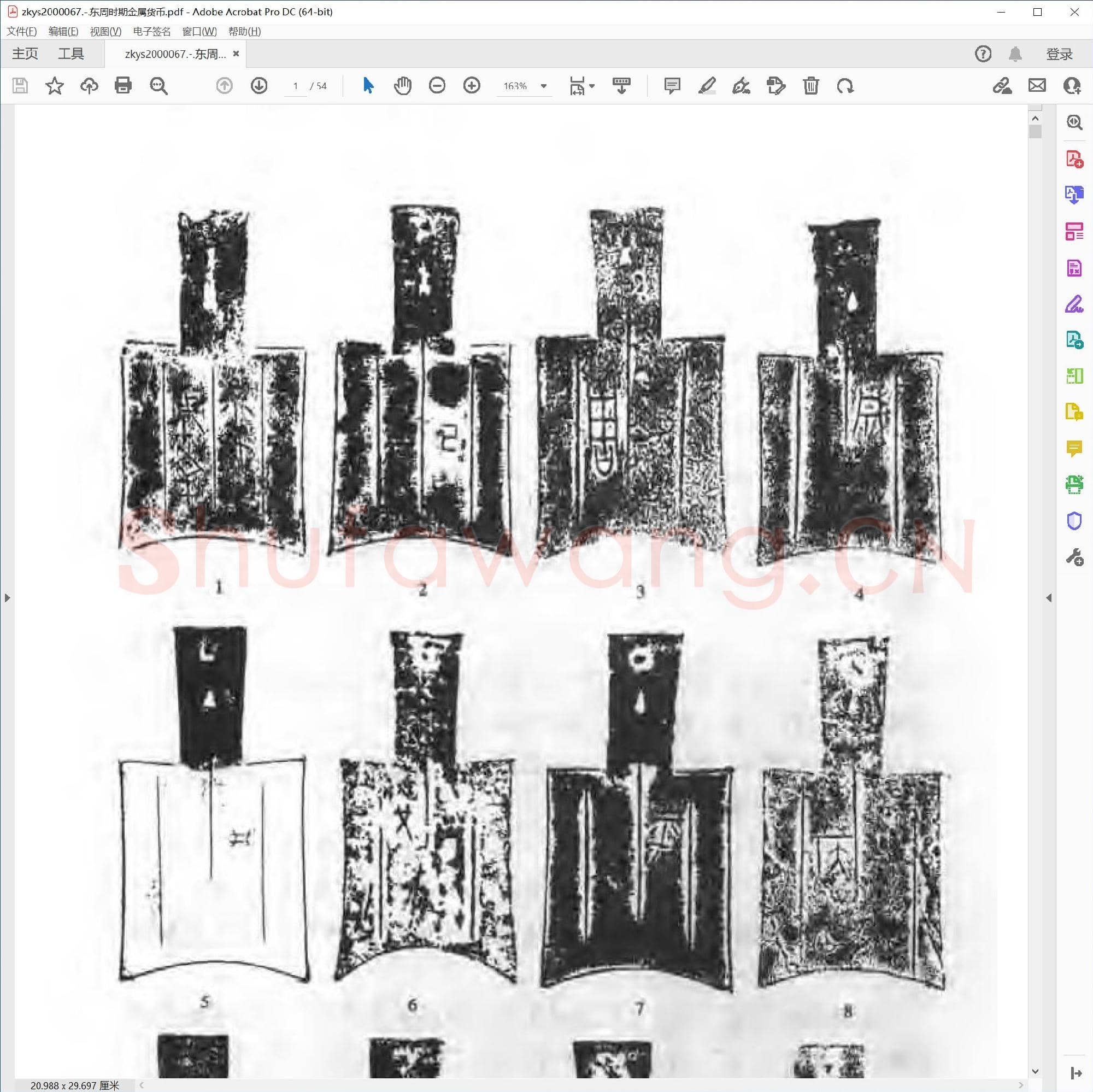Go to next page arrow

click(259, 86)
